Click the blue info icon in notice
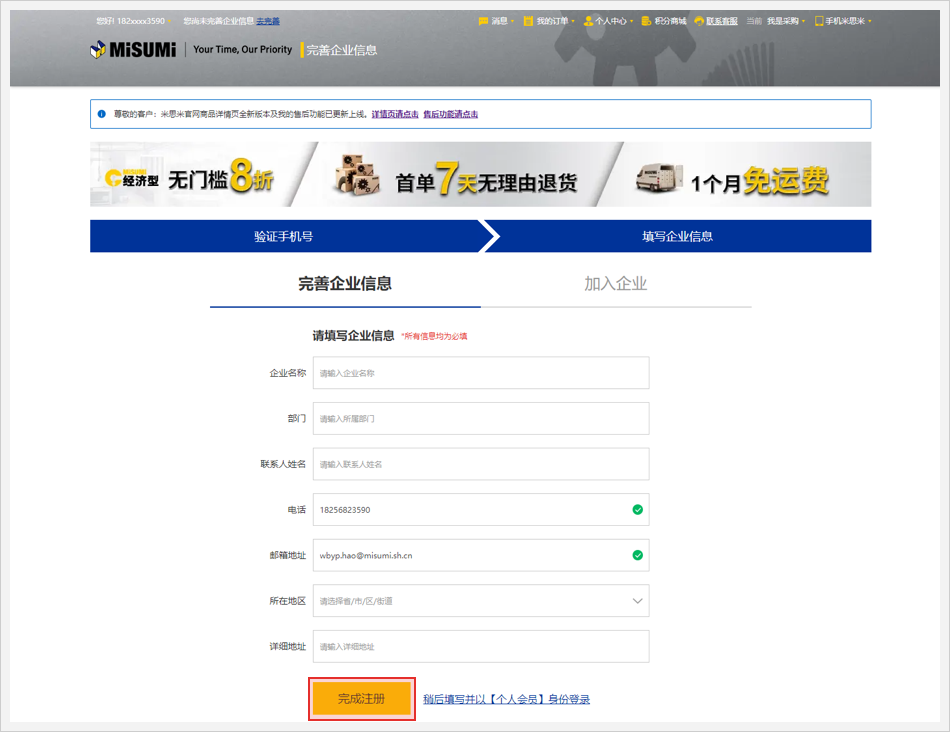 click(102, 114)
